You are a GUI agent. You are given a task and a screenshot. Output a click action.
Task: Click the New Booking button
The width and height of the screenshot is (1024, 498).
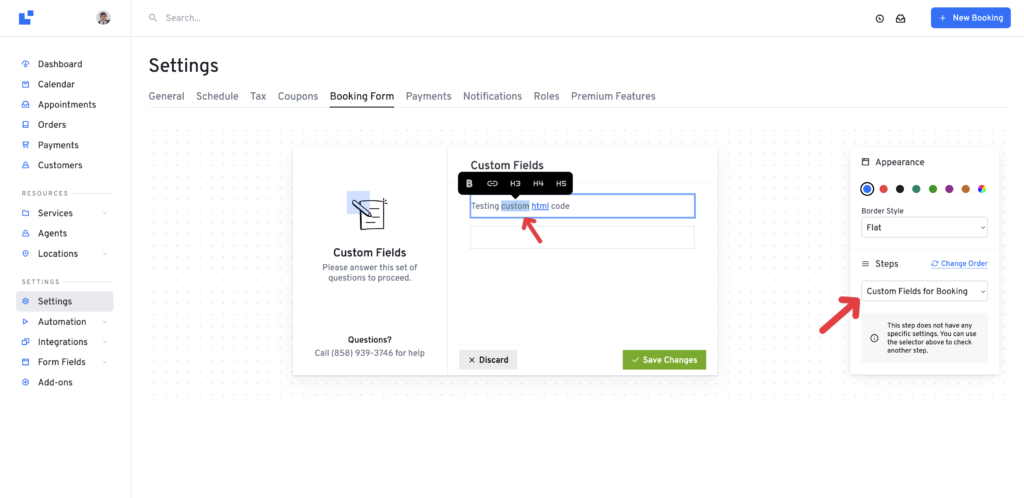pyautogui.click(x=970, y=18)
